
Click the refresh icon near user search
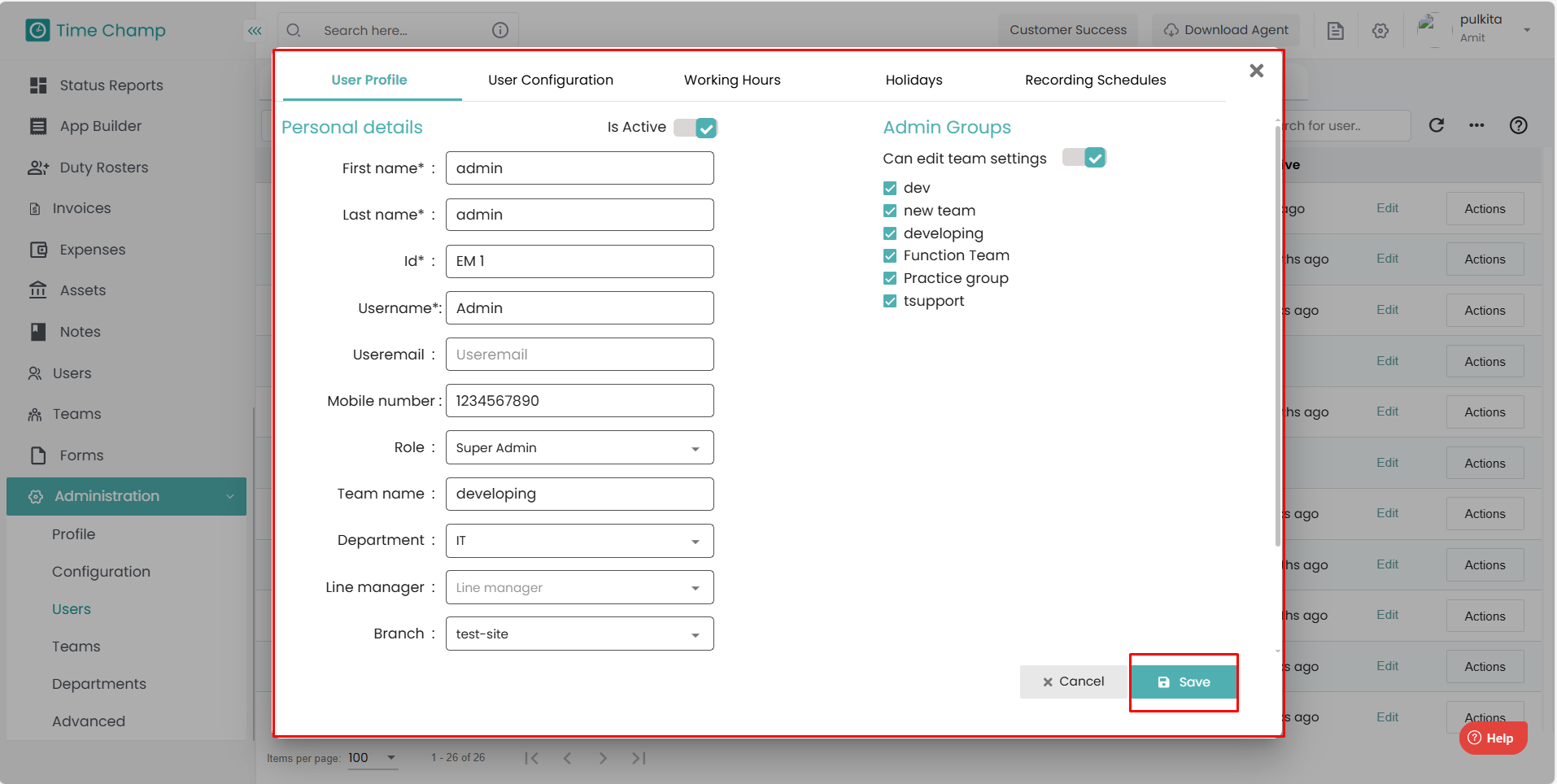pyautogui.click(x=1437, y=125)
